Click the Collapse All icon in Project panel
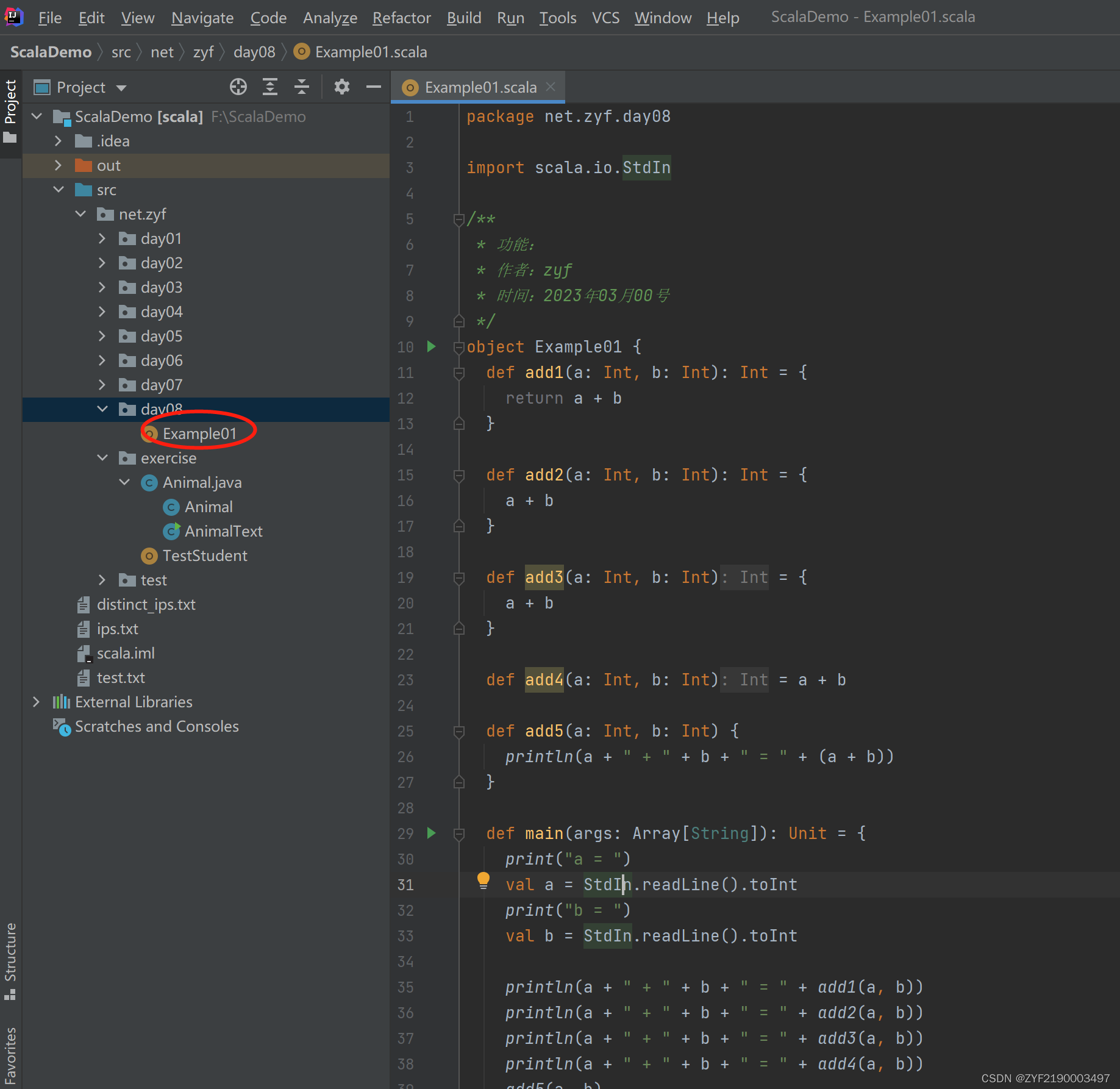The image size is (1120, 1089). pos(302,87)
